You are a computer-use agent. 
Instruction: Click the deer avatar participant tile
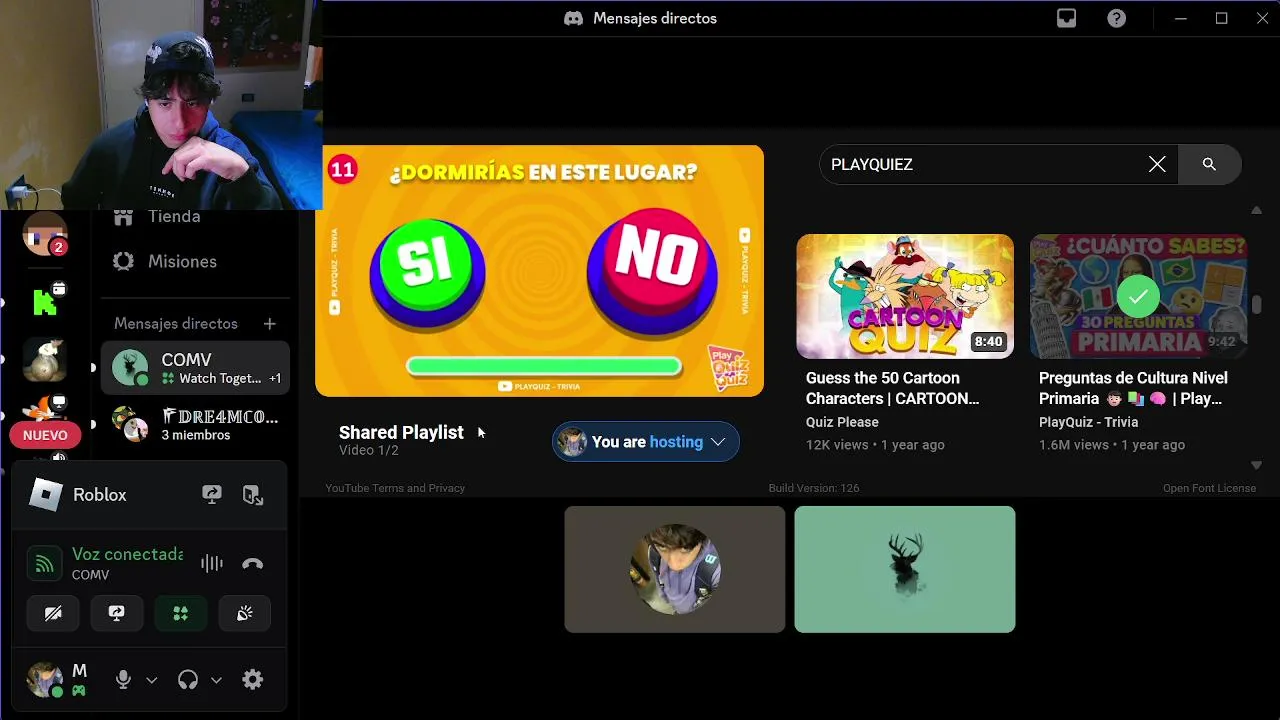pos(905,569)
